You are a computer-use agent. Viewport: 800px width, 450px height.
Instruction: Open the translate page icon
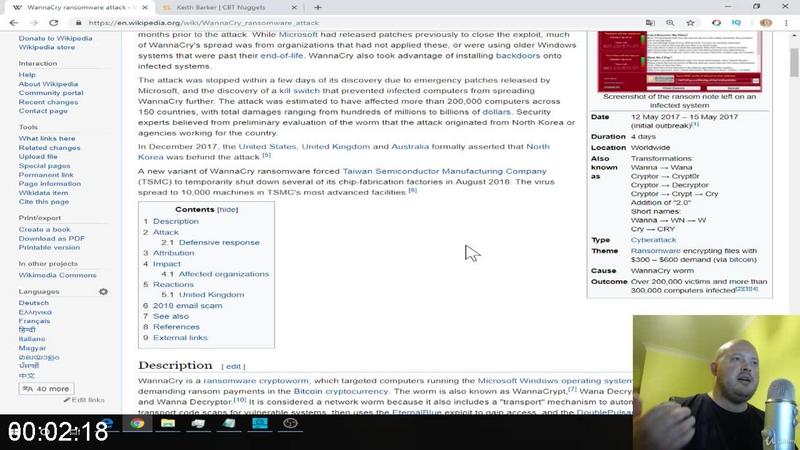(650, 23)
